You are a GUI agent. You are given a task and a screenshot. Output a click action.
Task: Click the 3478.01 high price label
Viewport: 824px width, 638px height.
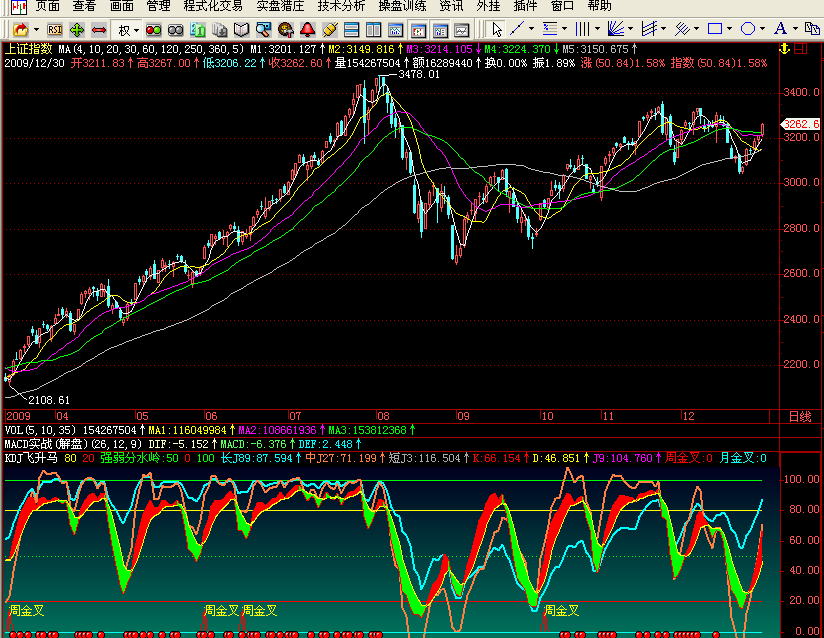tap(418, 75)
